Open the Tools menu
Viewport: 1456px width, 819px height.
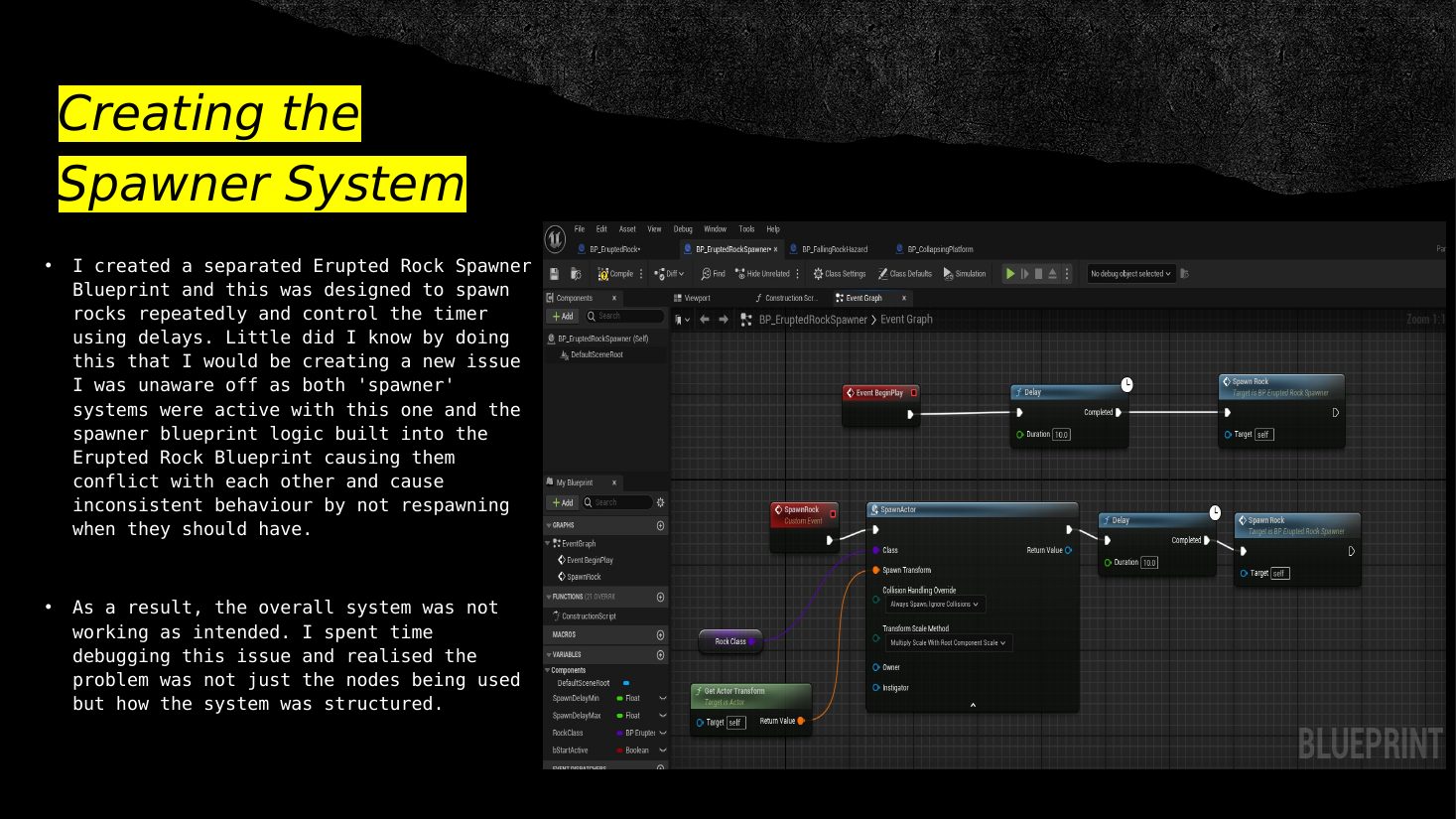click(x=746, y=229)
